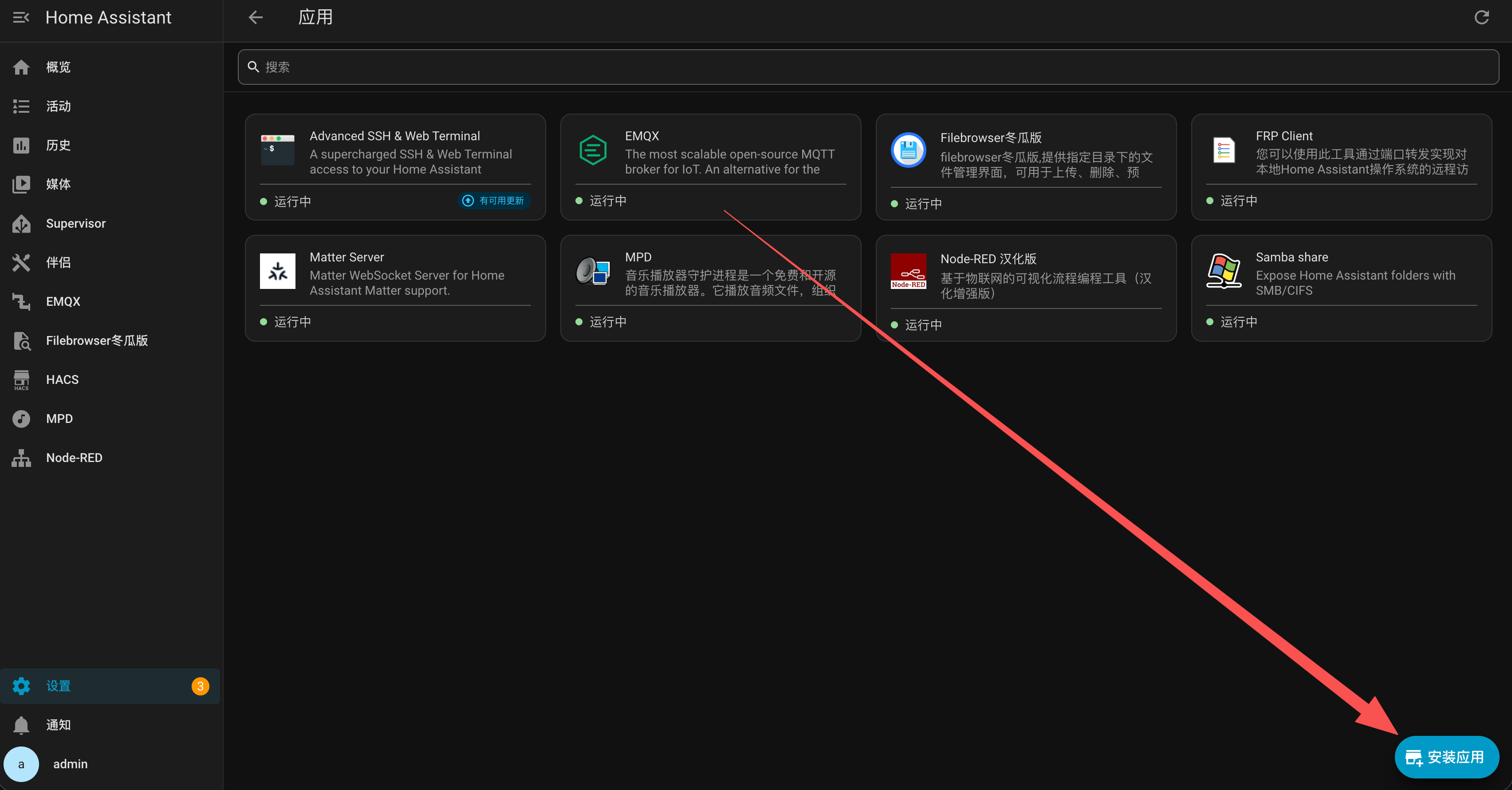
Task: Click the 运行中 status on Node-RED card
Action: click(923, 325)
